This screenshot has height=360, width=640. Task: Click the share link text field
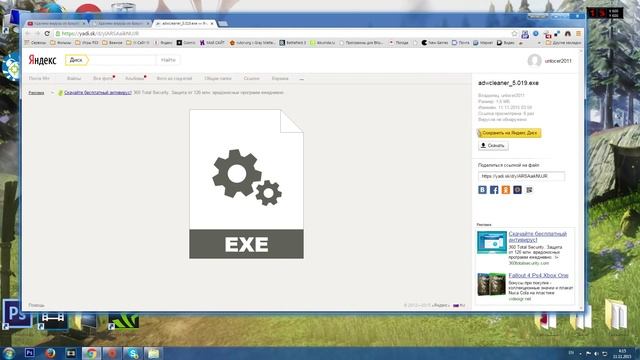pyautogui.click(x=521, y=176)
